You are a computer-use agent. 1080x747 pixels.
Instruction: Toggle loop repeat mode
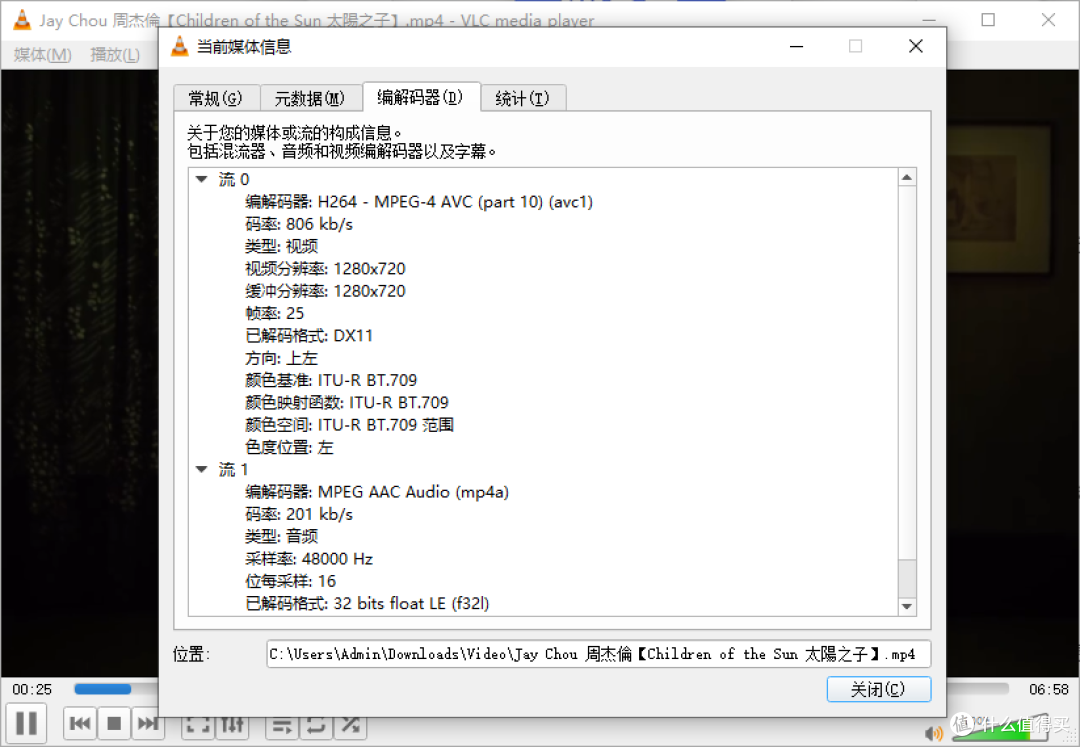[316, 725]
